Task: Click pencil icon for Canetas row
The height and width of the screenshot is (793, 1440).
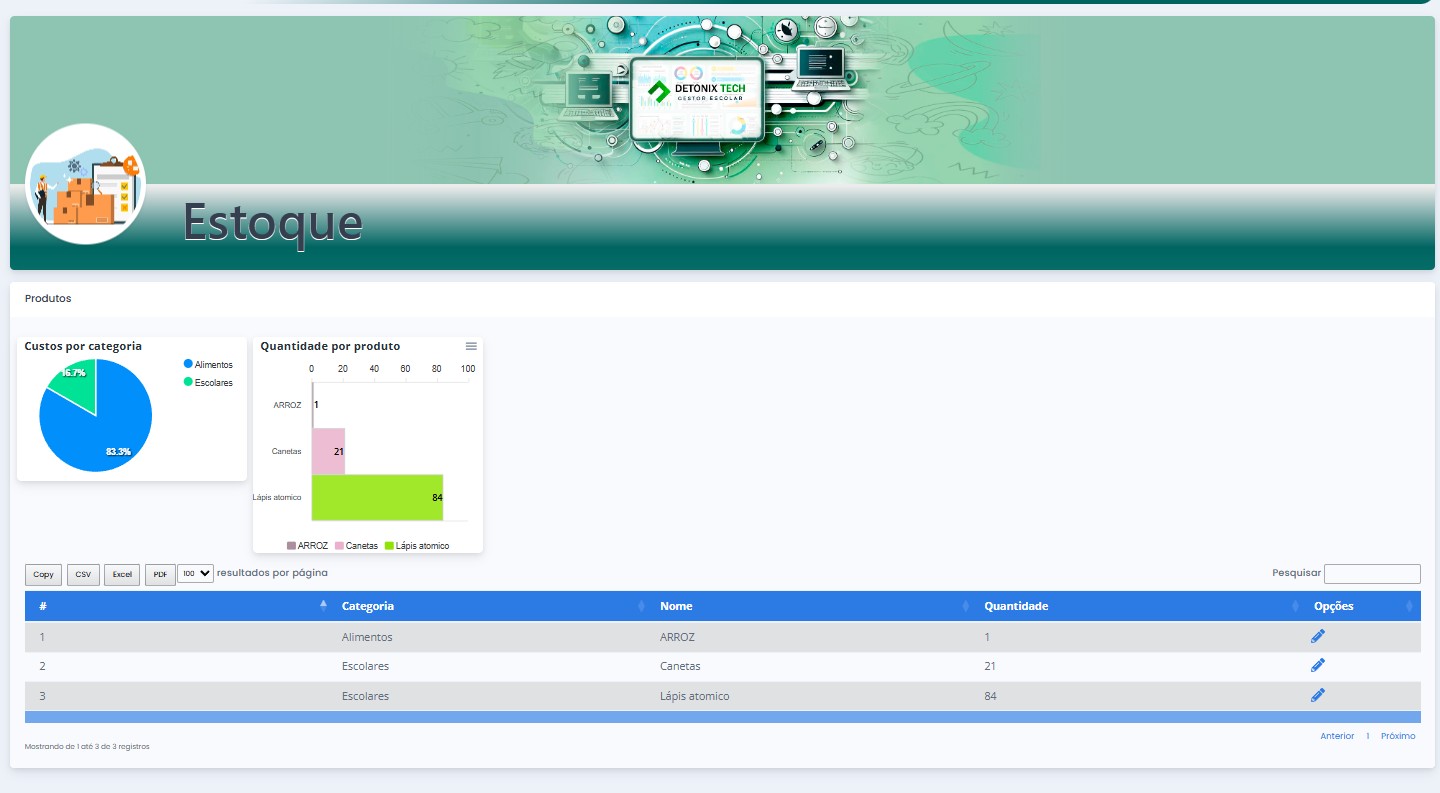Action: (x=1317, y=665)
